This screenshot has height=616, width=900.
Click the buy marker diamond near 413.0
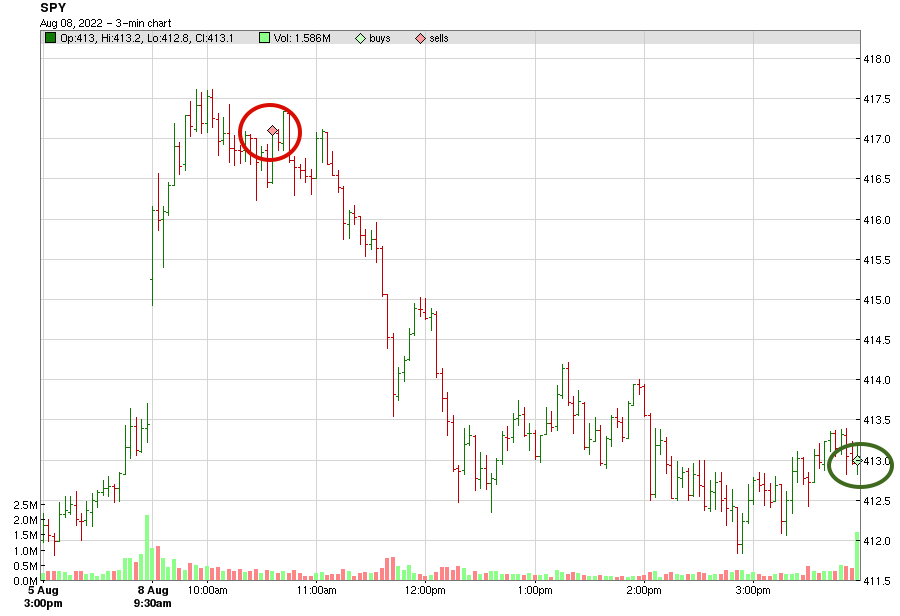click(858, 460)
